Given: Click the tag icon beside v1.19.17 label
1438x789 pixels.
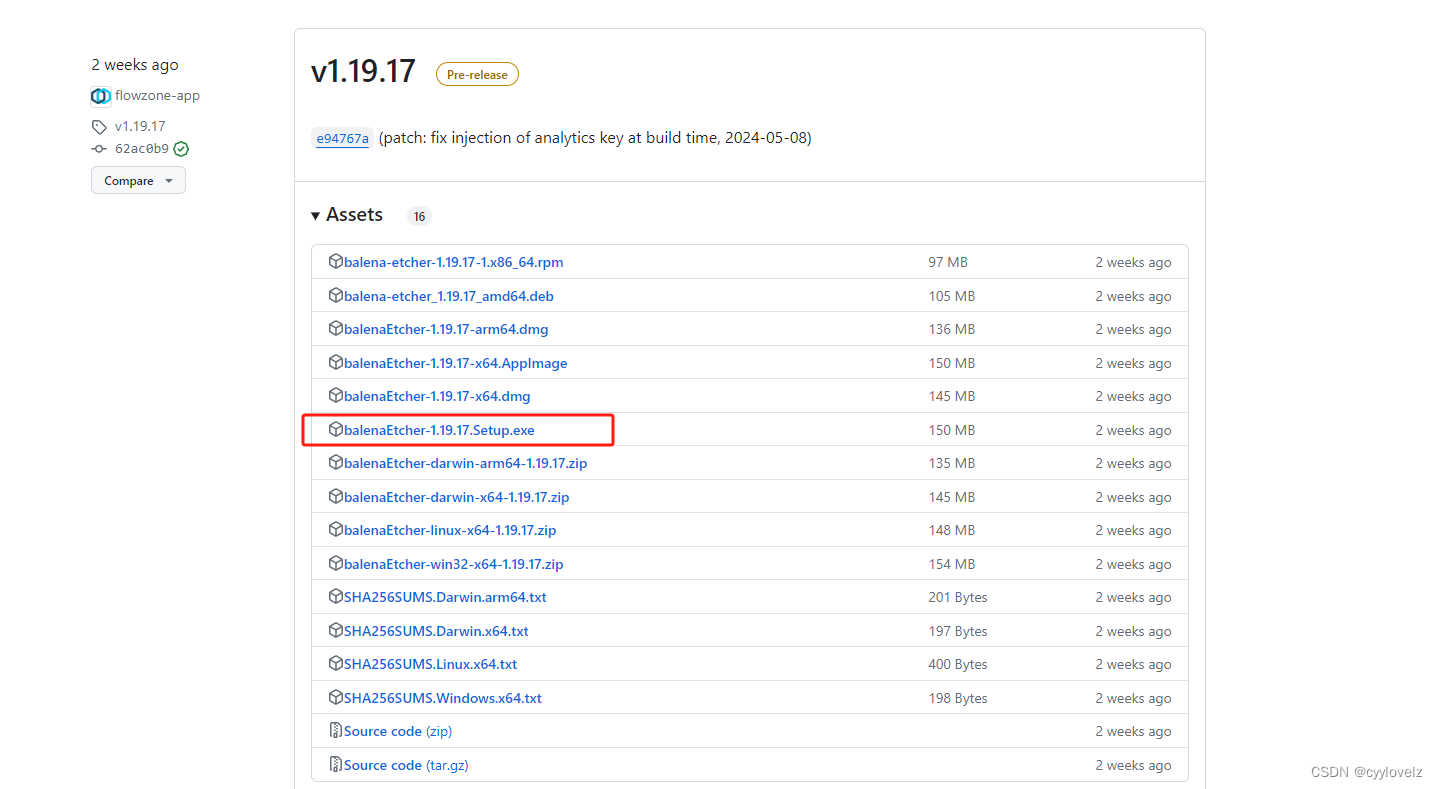Looking at the screenshot, I should [x=98, y=126].
